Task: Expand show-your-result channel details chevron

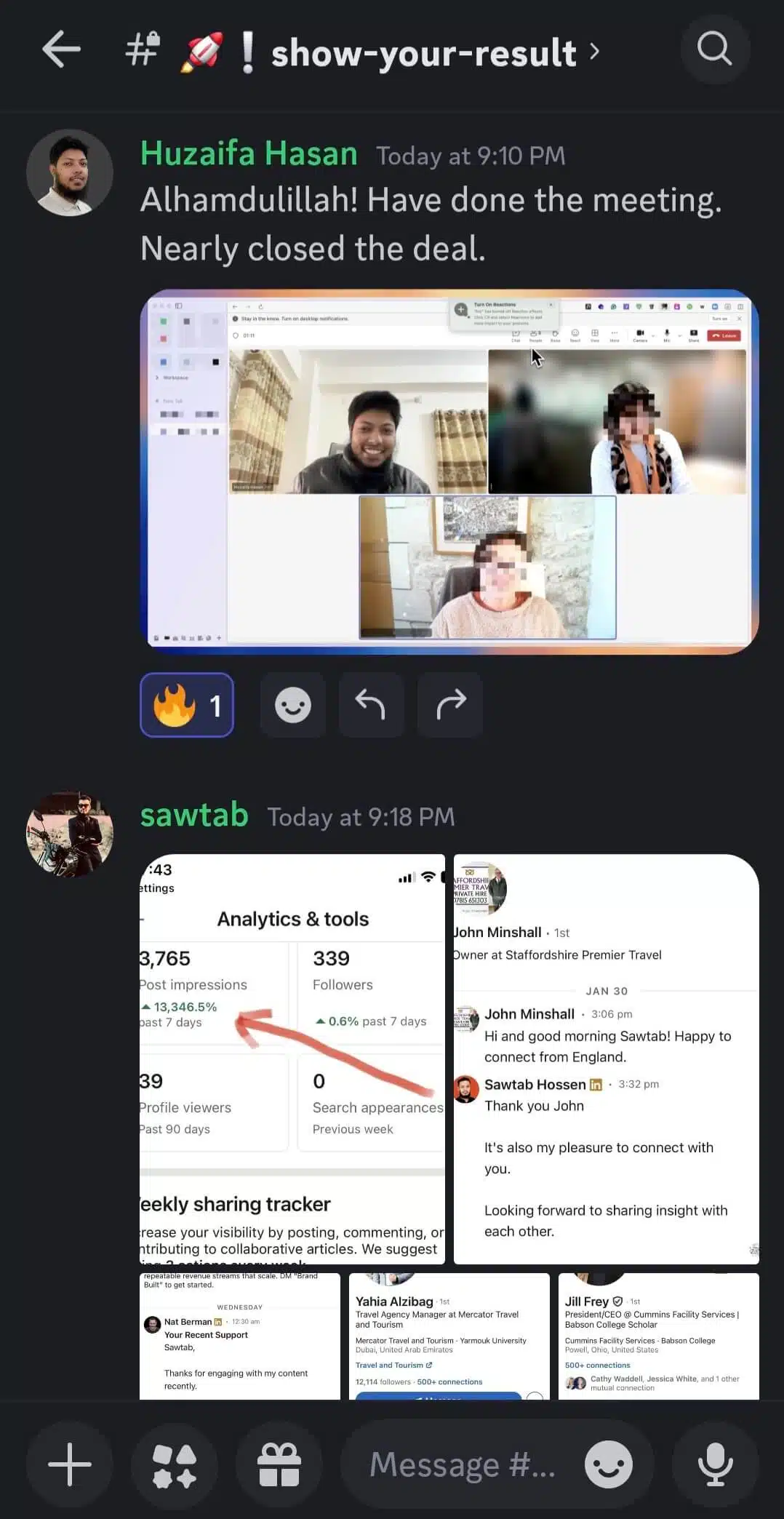Action: [x=595, y=51]
